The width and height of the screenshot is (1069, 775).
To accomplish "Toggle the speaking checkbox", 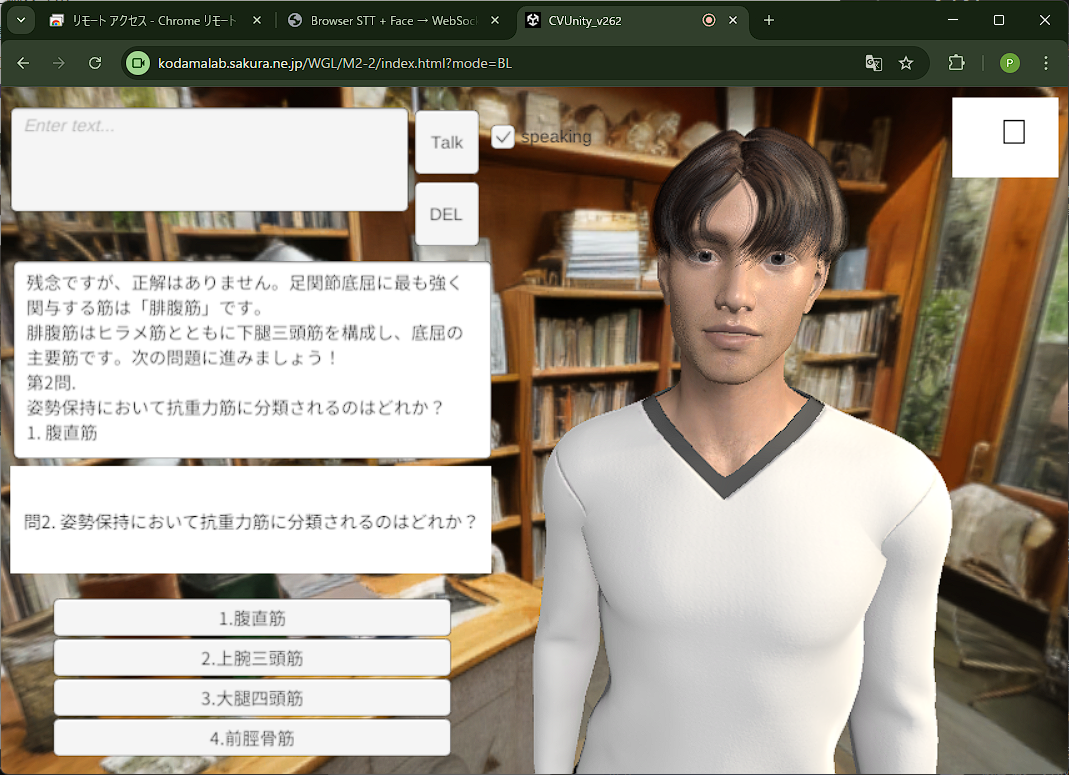I will (503, 137).
